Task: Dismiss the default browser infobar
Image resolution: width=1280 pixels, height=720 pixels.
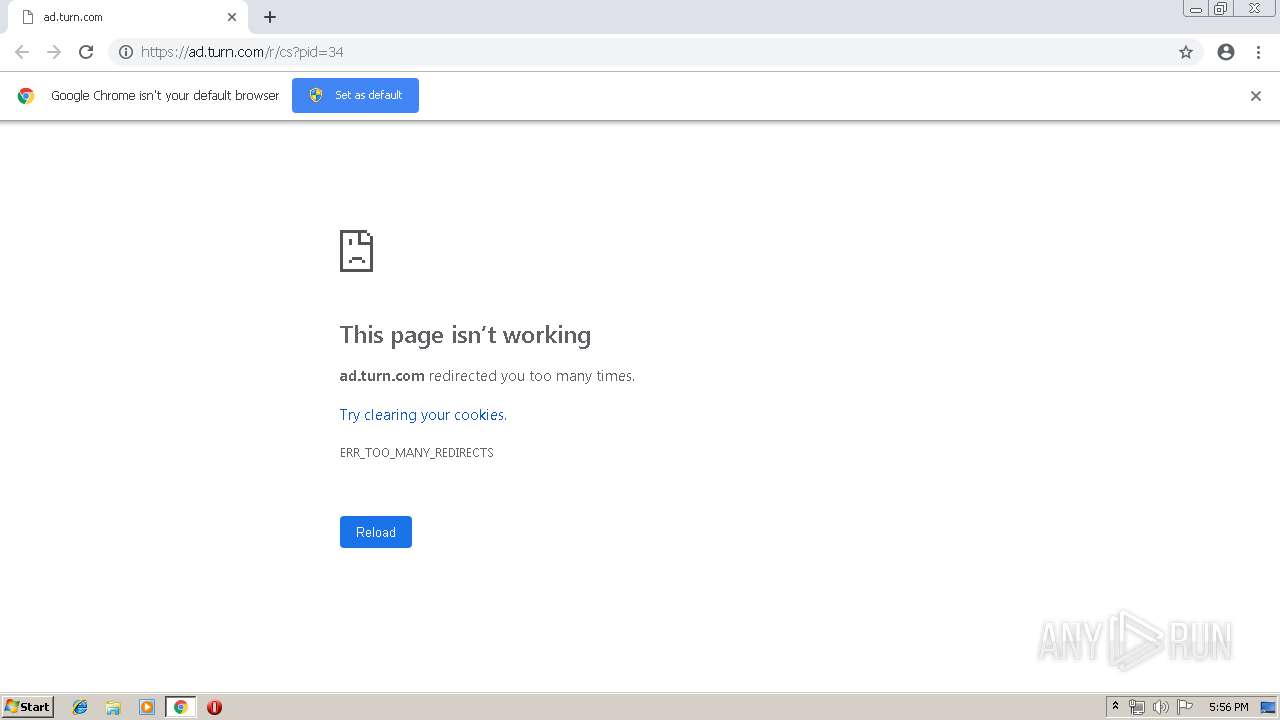Action: tap(1256, 96)
